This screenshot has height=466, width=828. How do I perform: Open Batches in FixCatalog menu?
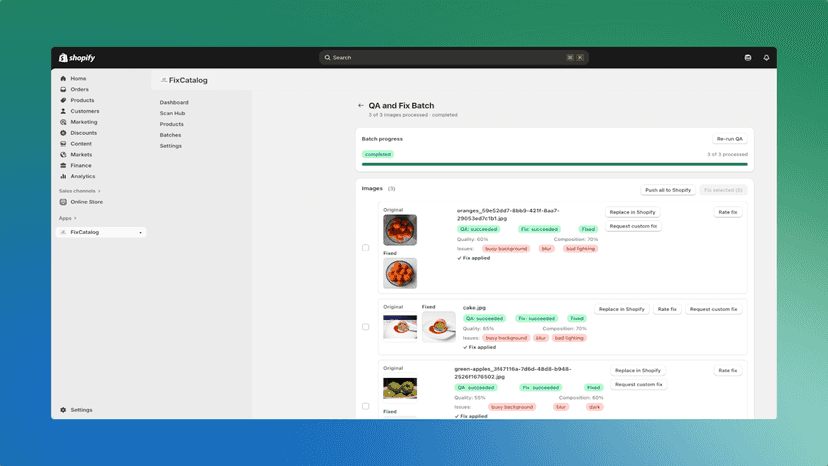coord(171,135)
